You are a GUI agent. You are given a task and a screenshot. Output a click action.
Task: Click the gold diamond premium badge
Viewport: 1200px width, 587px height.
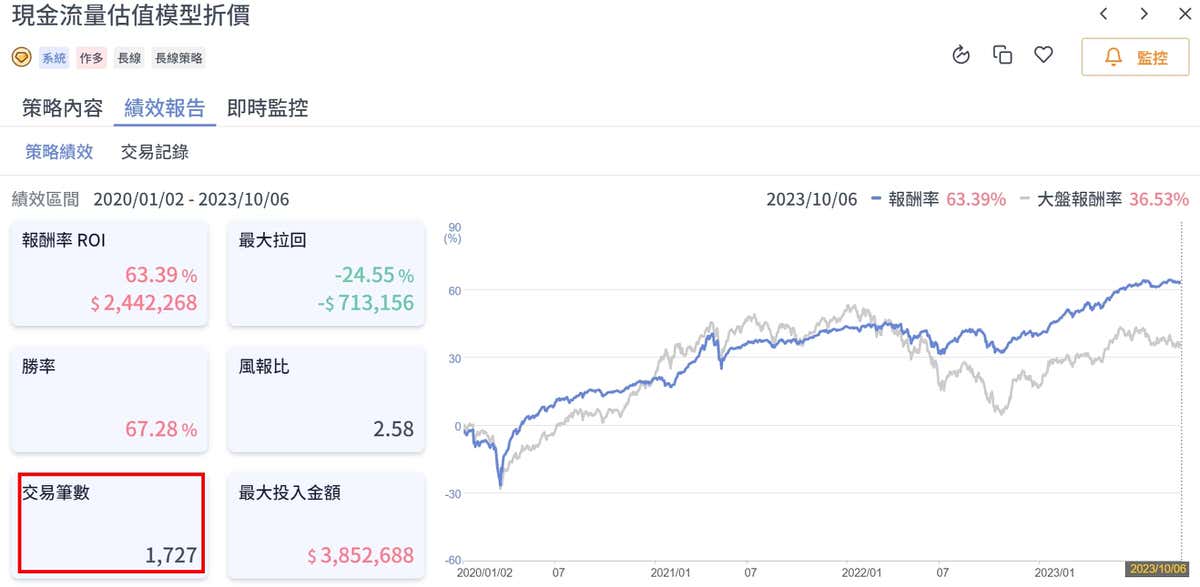click(x=21, y=58)
